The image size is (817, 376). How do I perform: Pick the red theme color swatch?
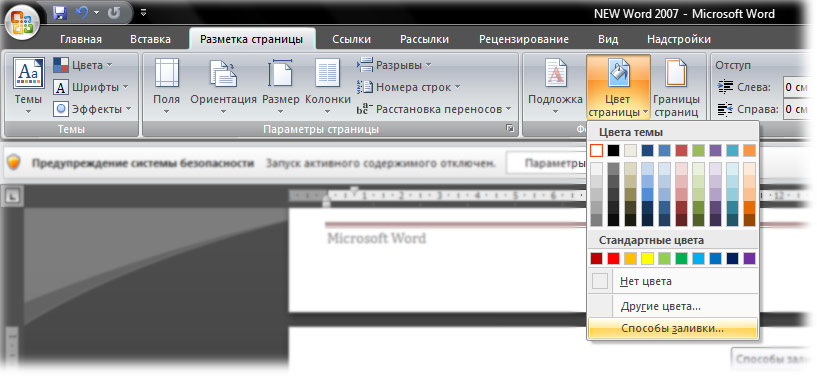tap(681, 151)
